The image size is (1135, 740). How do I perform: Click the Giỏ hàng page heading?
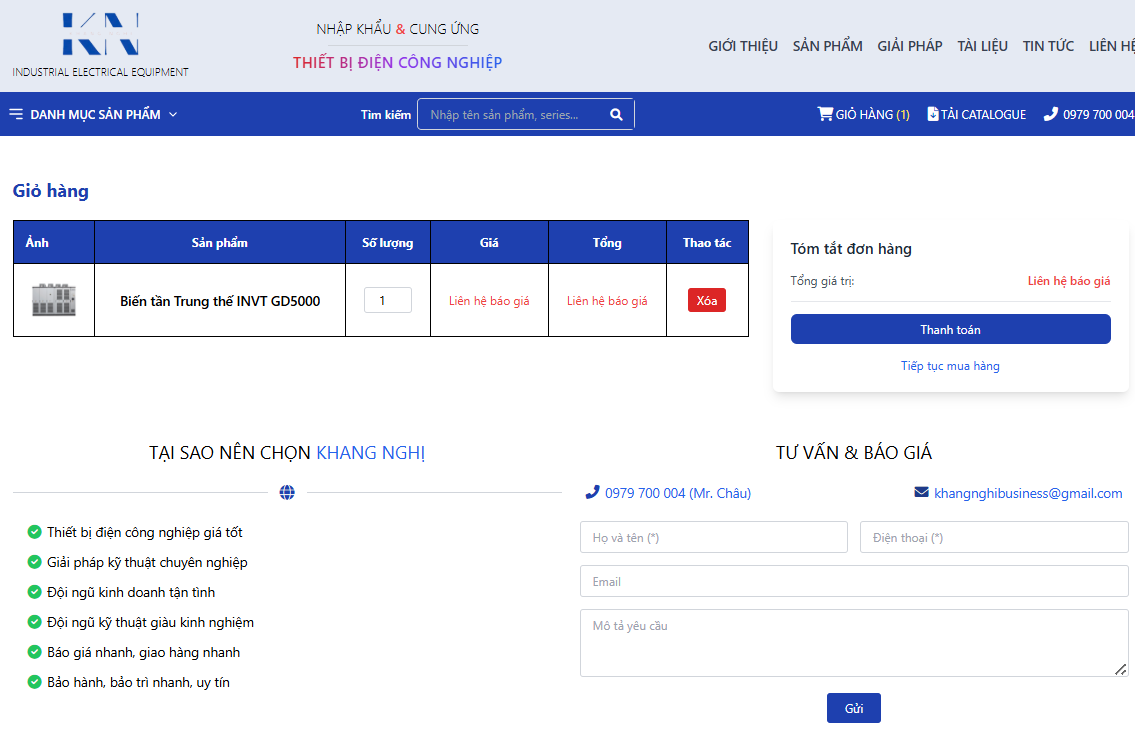[51, 191]
